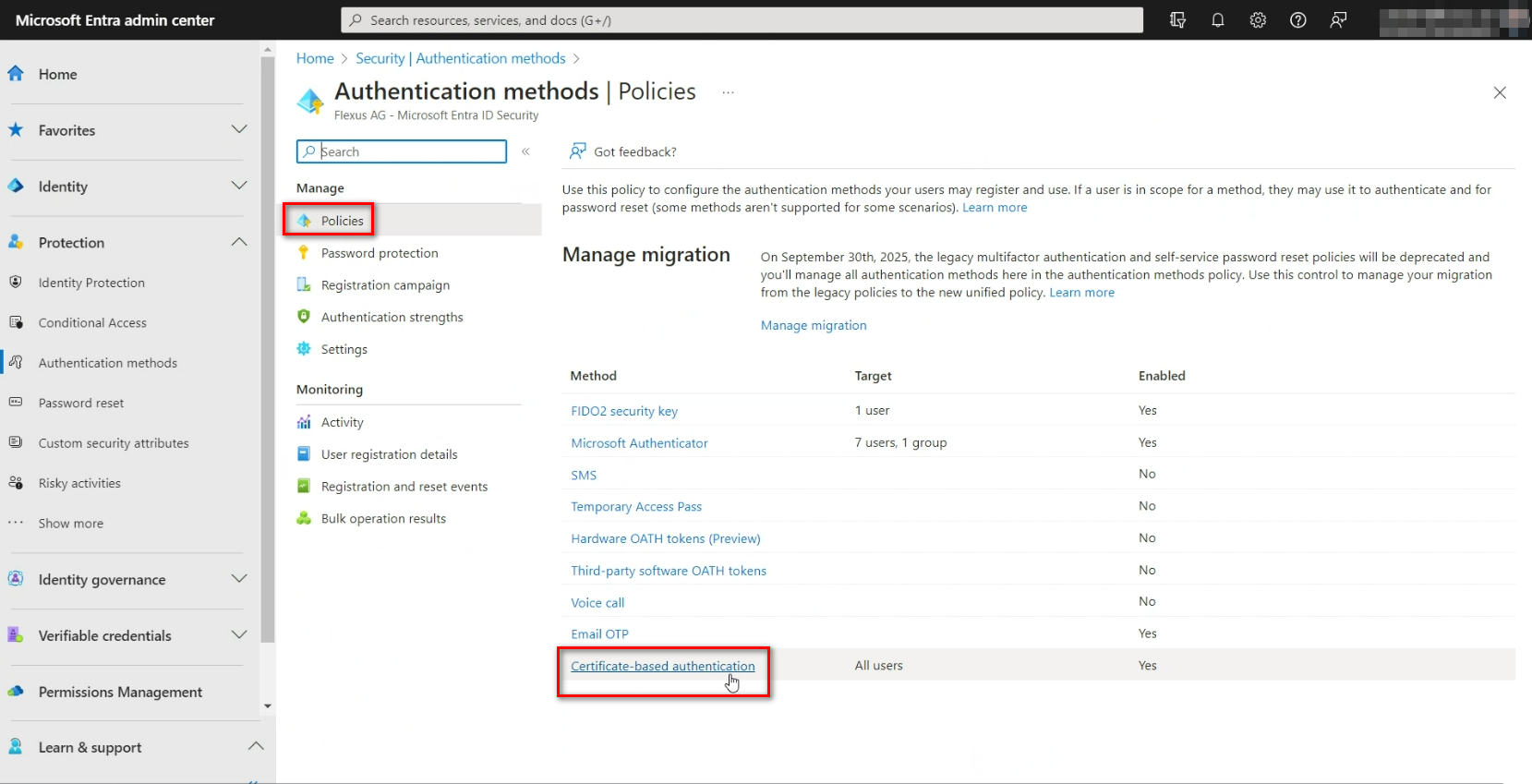Viewport: 1532px width, 784px height.
Task: Click the Got feedback icon
Action: coord(578,151)
